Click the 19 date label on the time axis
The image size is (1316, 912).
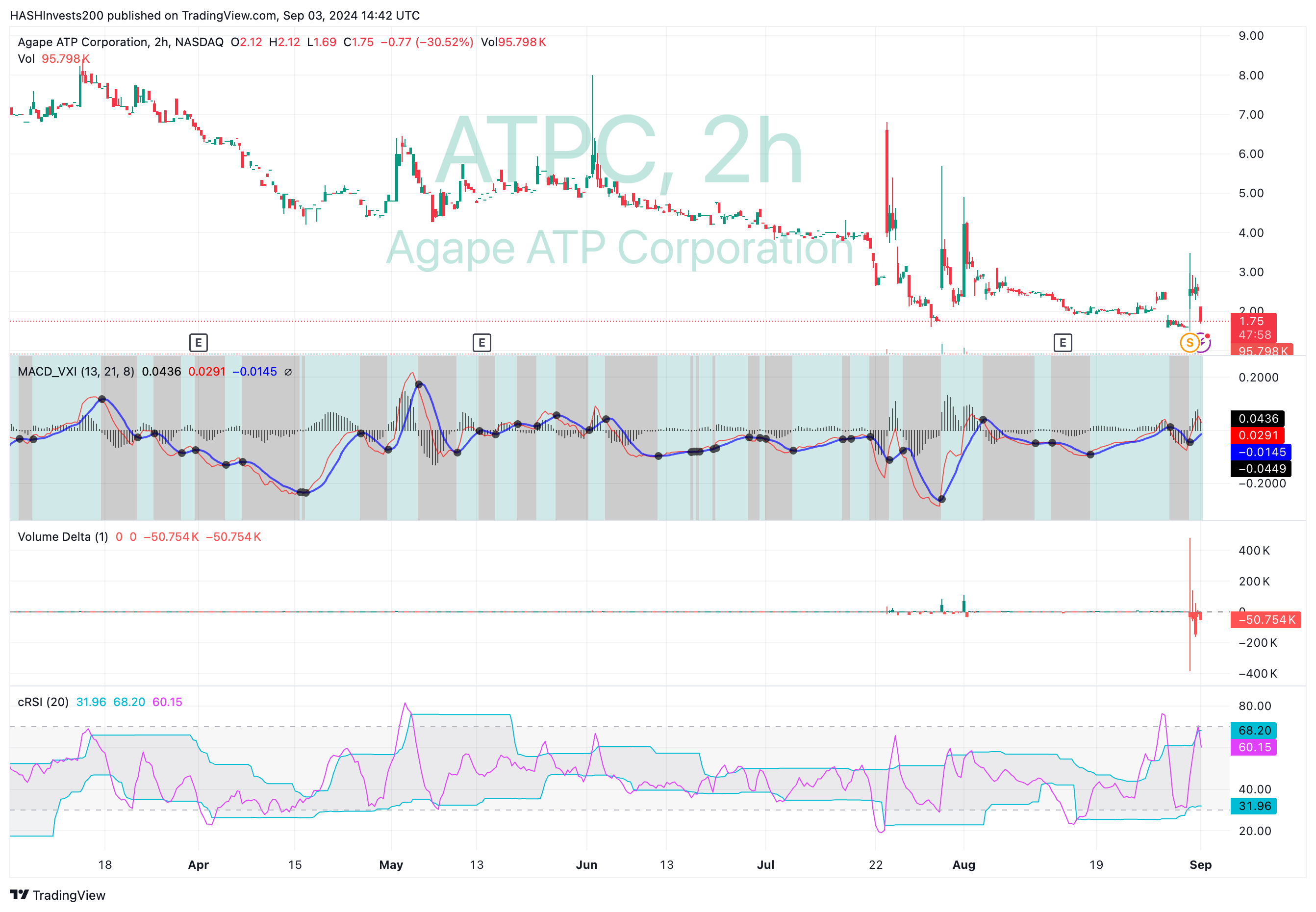[x=1096, y=865]
